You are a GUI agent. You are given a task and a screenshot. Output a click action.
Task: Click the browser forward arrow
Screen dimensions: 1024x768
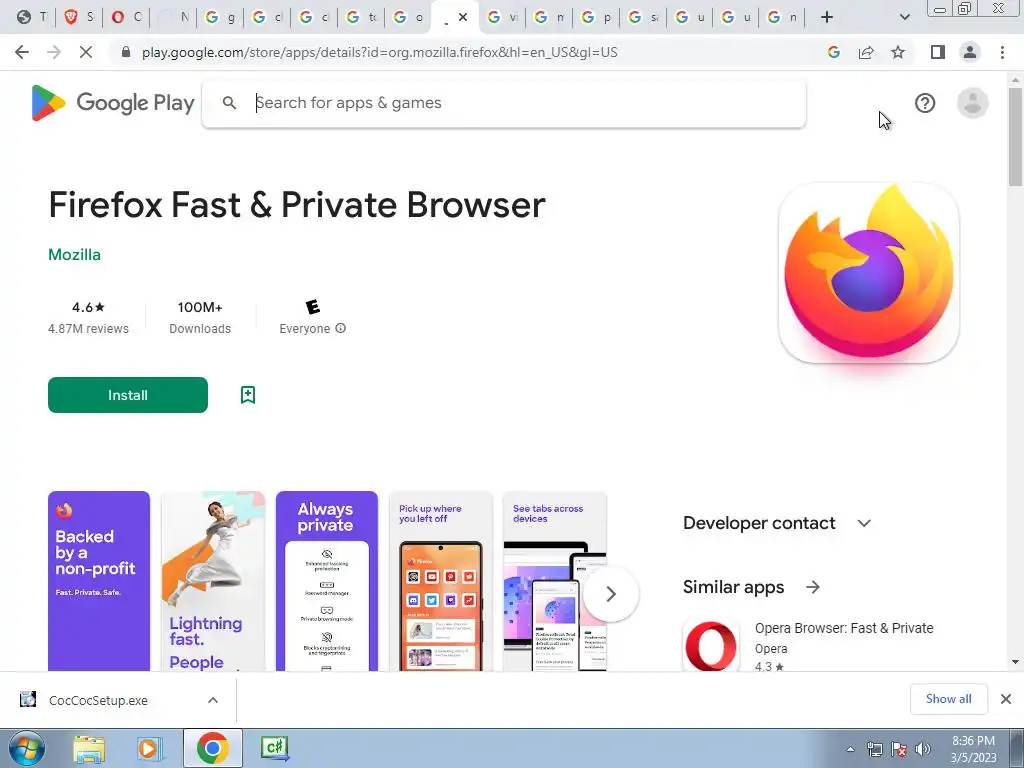click(x=54, y=52)
